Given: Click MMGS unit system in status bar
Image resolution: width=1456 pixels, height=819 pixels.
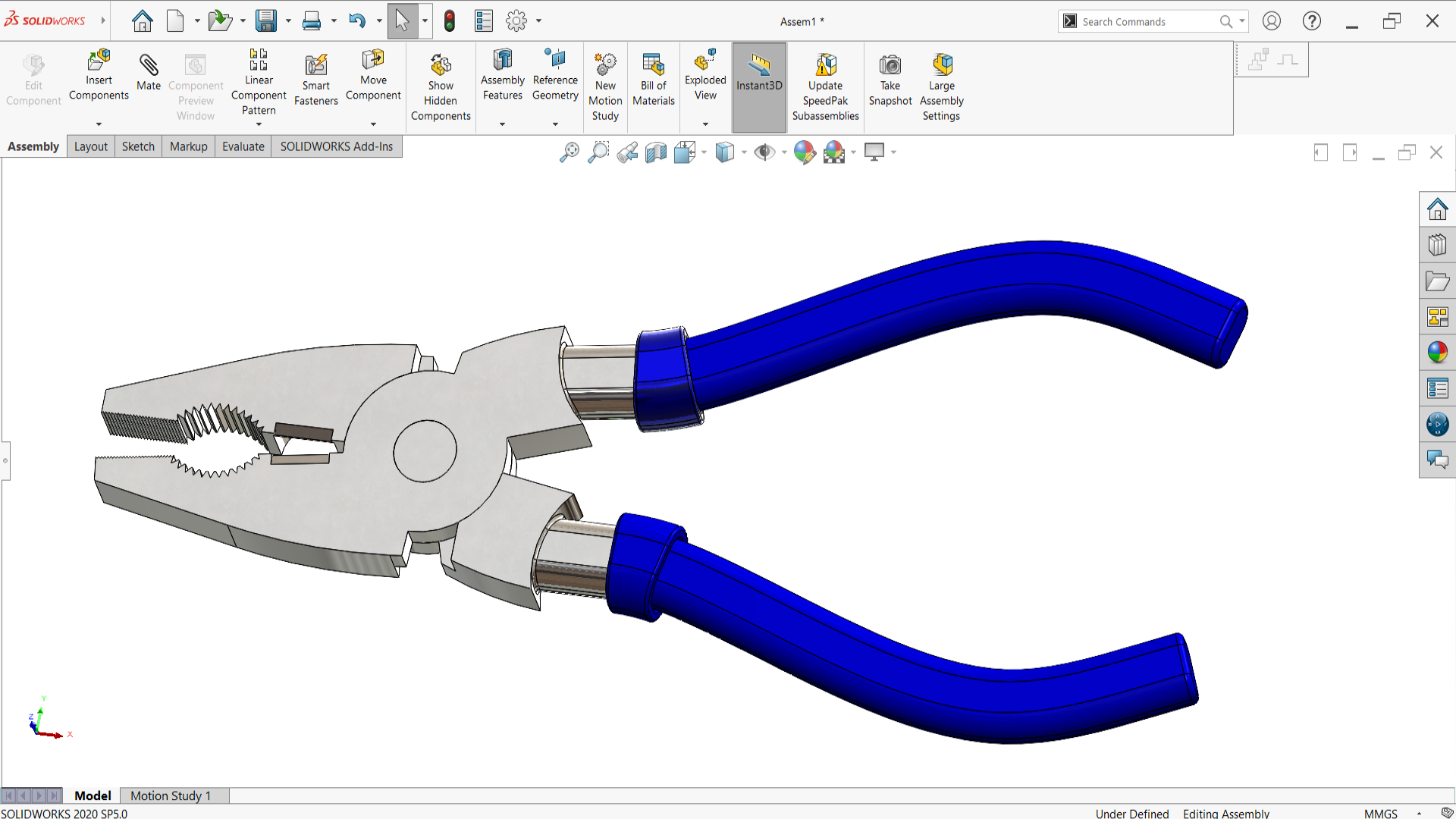Looking at the screenshot, I should 1380,813.
